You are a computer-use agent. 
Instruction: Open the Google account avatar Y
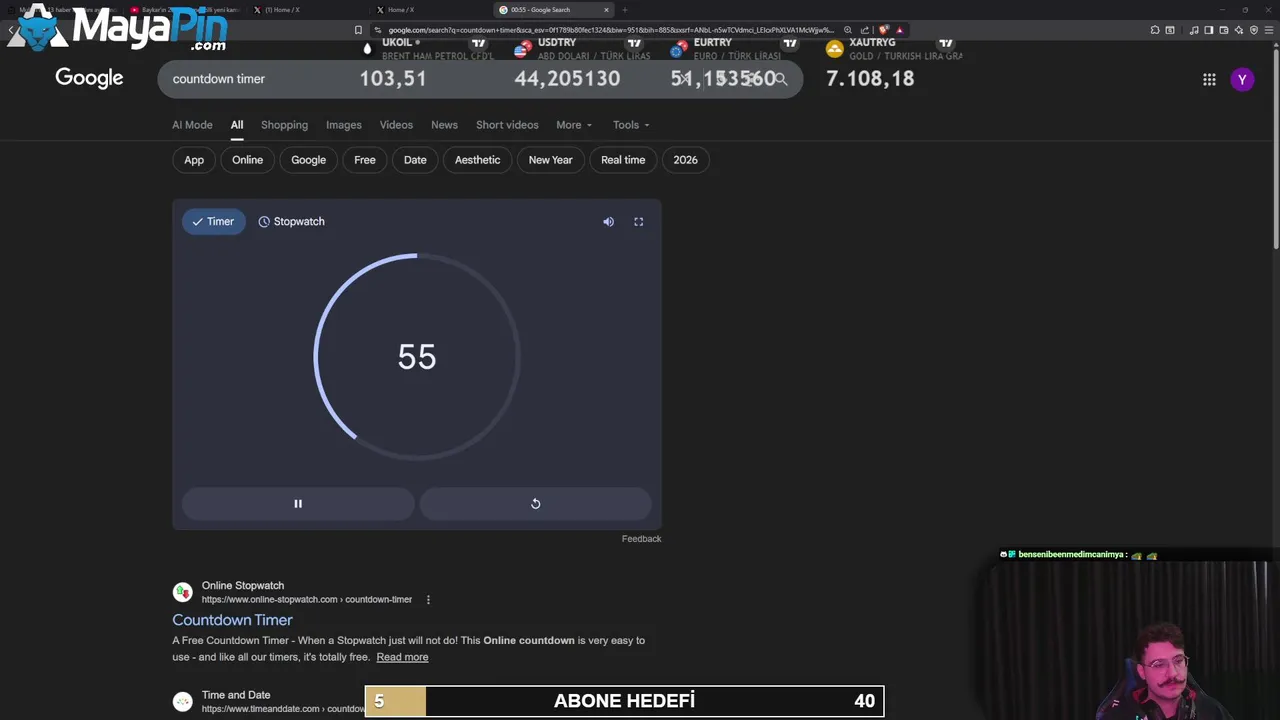click(x=1242, y=79)
